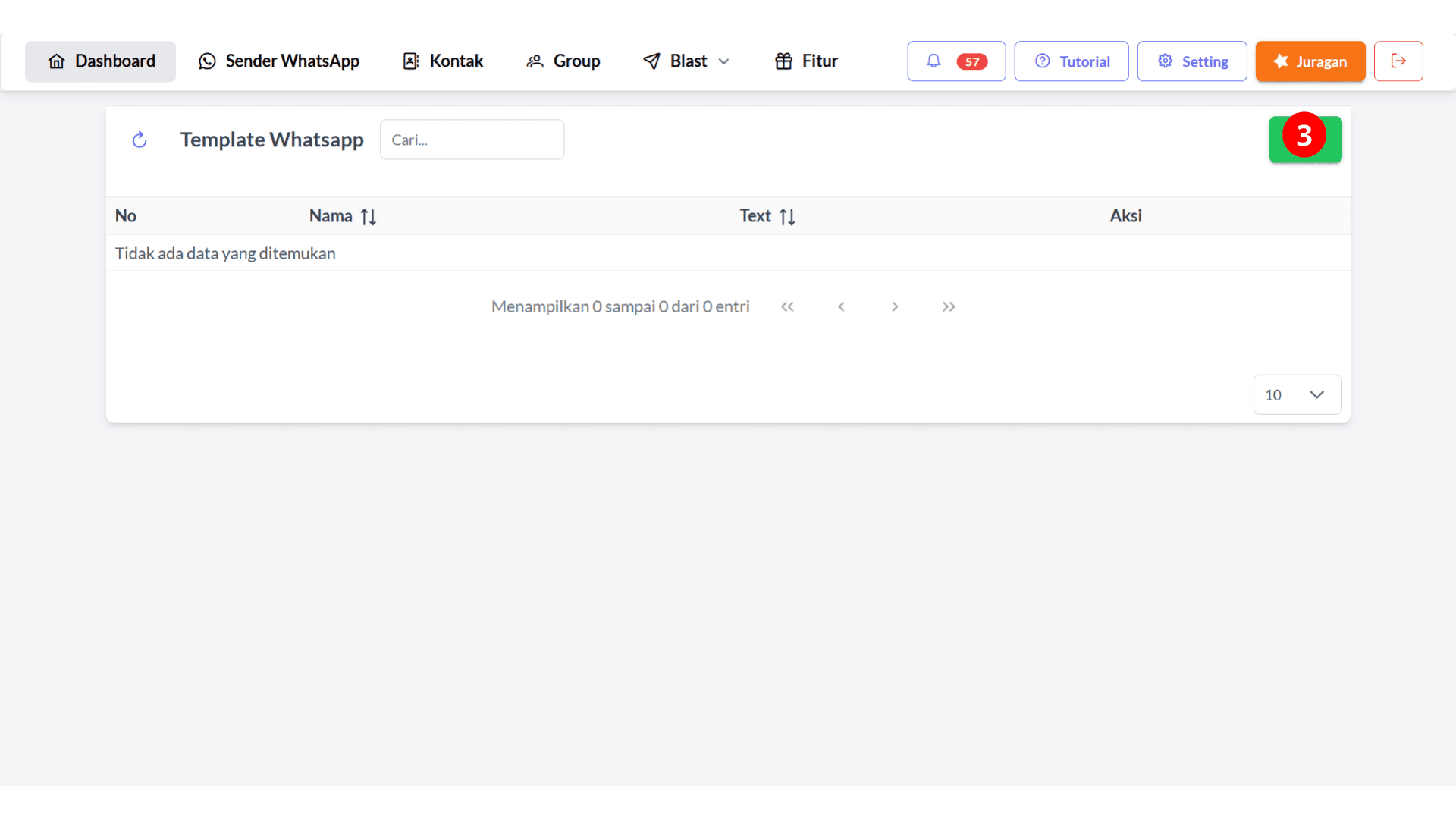Open the Group menu item
The image size is (1456, 819).
click(x=563, y=61)
